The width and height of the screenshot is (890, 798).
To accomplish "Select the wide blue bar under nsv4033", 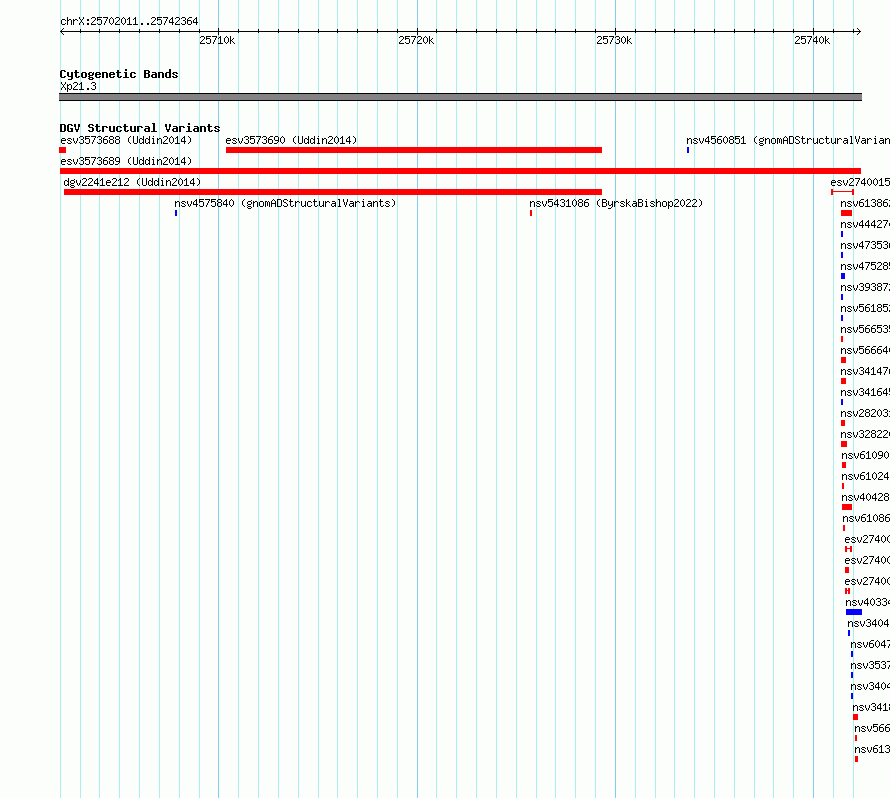I will 854,612.
